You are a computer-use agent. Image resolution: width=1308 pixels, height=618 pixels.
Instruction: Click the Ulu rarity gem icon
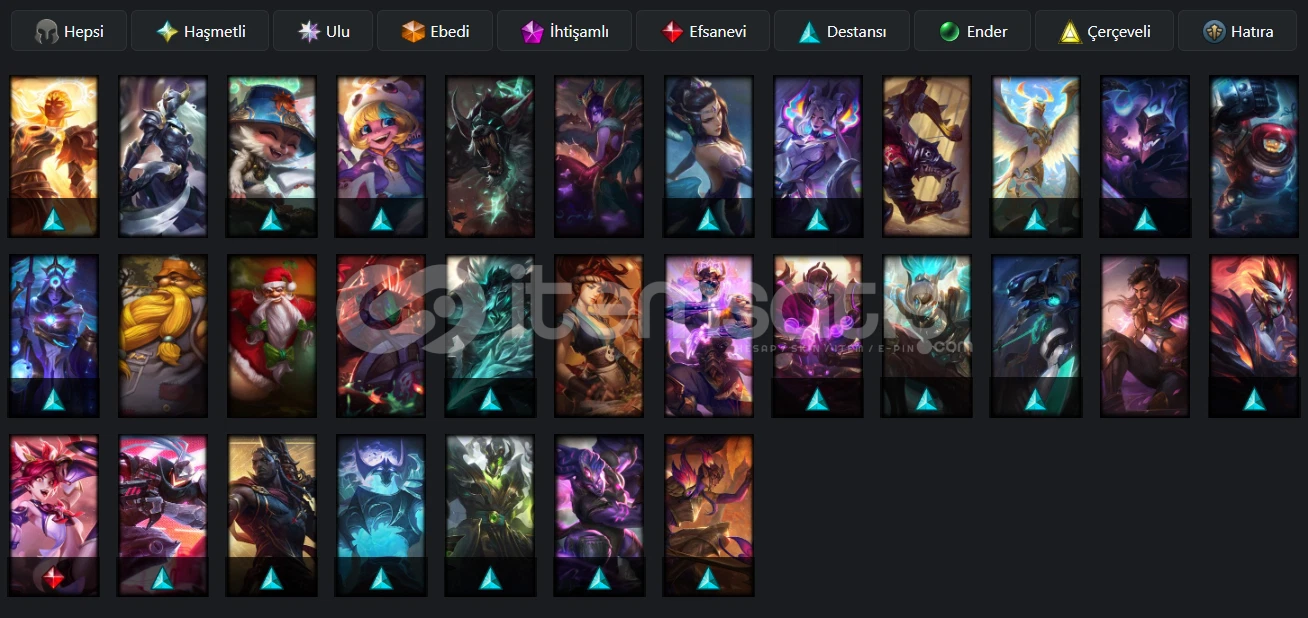[x=310, y=32]
